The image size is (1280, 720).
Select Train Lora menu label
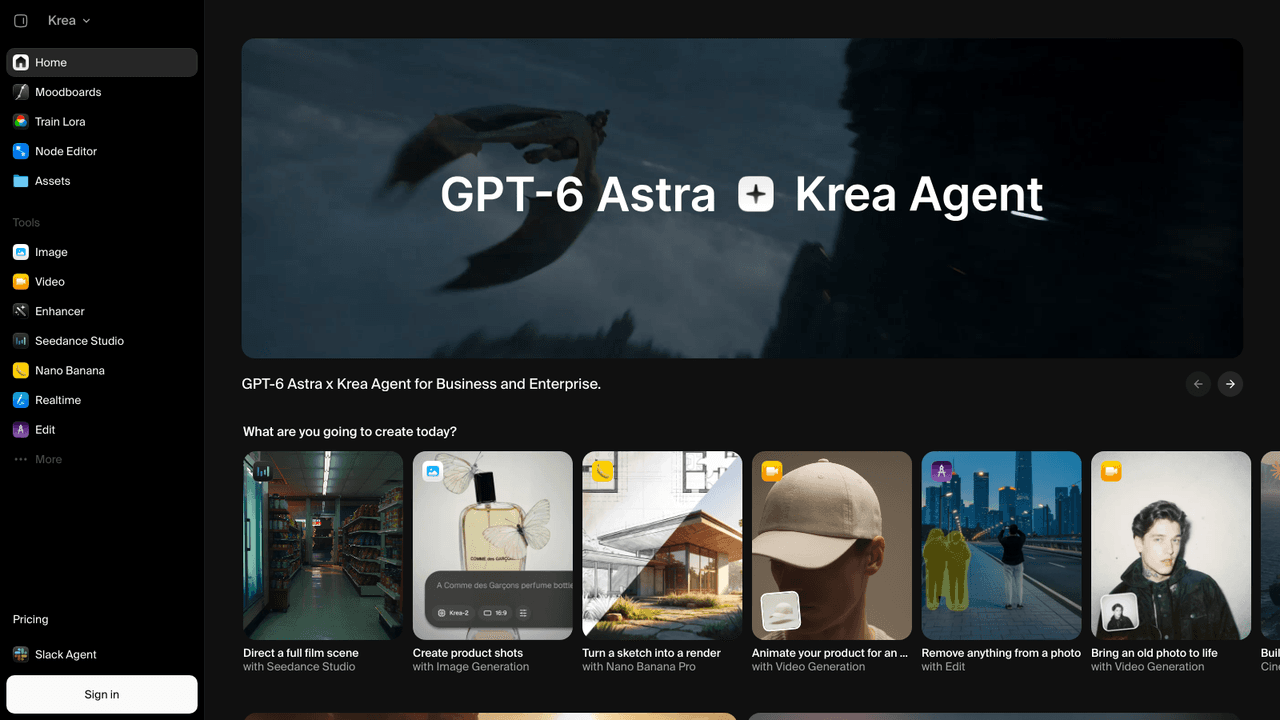[x=60, y=122]
